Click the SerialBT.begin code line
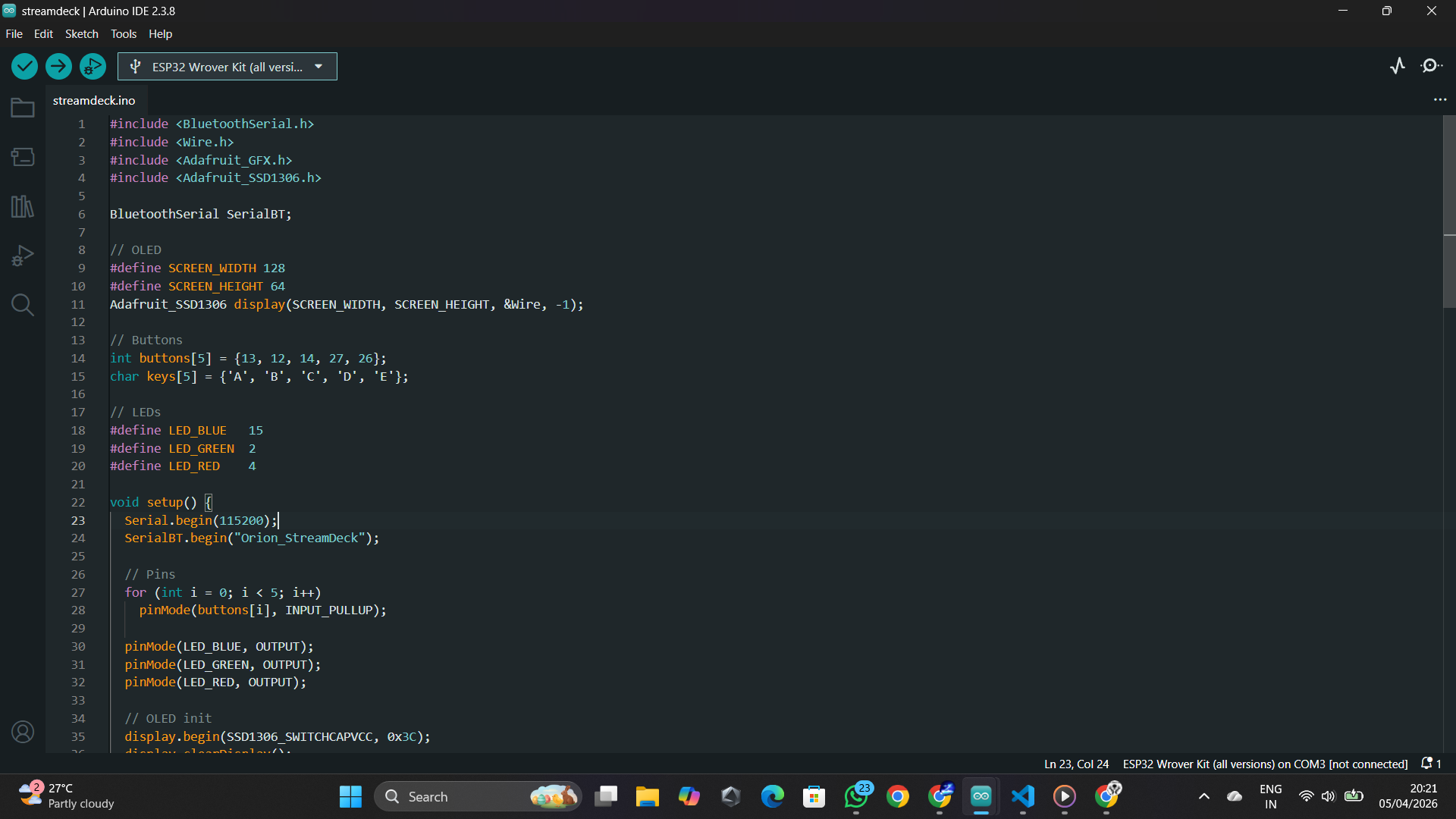1456x819 pixels. 252,538
